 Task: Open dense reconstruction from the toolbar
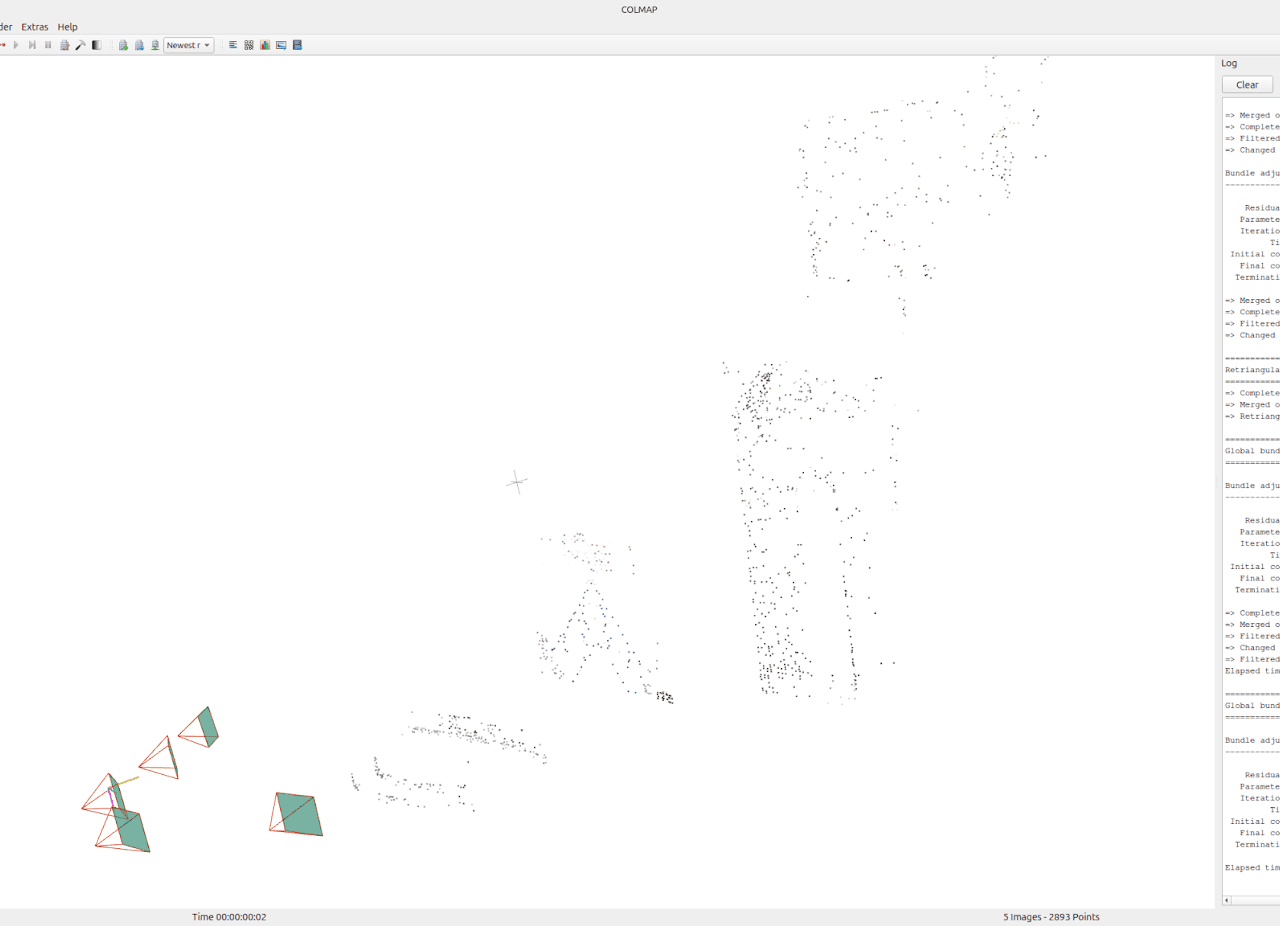(x=96, y=45)
